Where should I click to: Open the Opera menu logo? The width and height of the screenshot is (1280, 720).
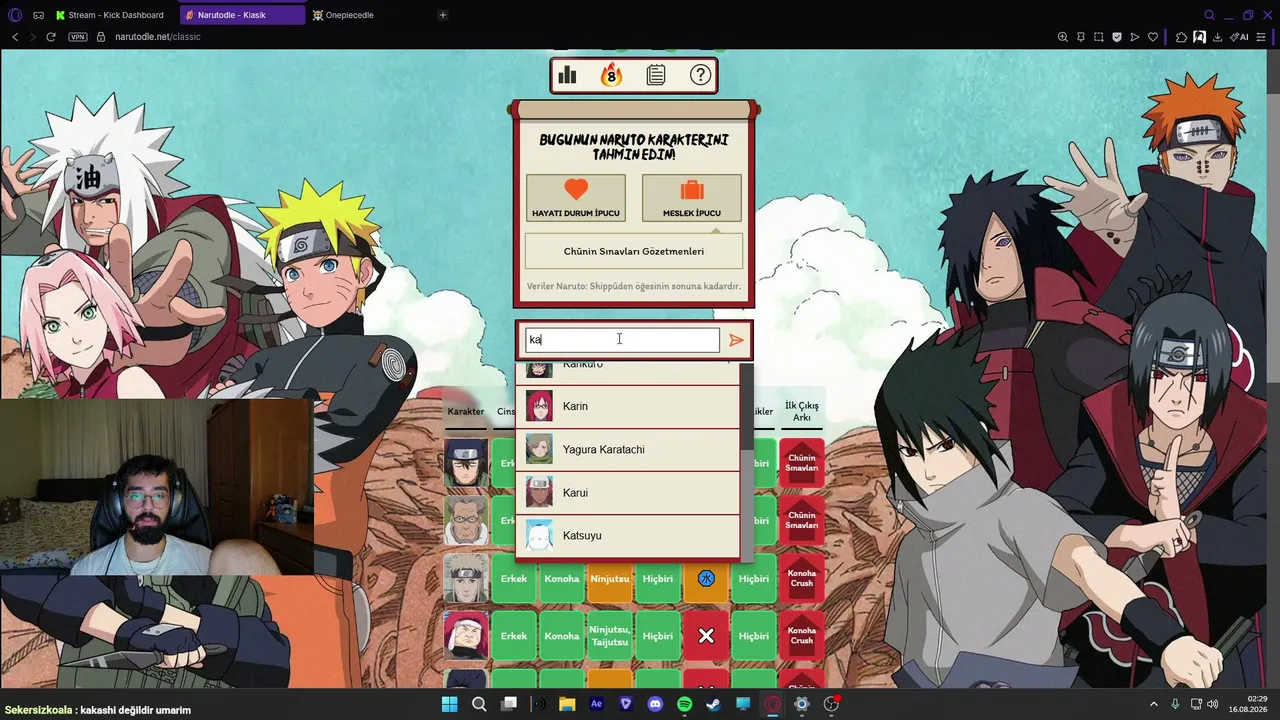click(x=15, y=15)
